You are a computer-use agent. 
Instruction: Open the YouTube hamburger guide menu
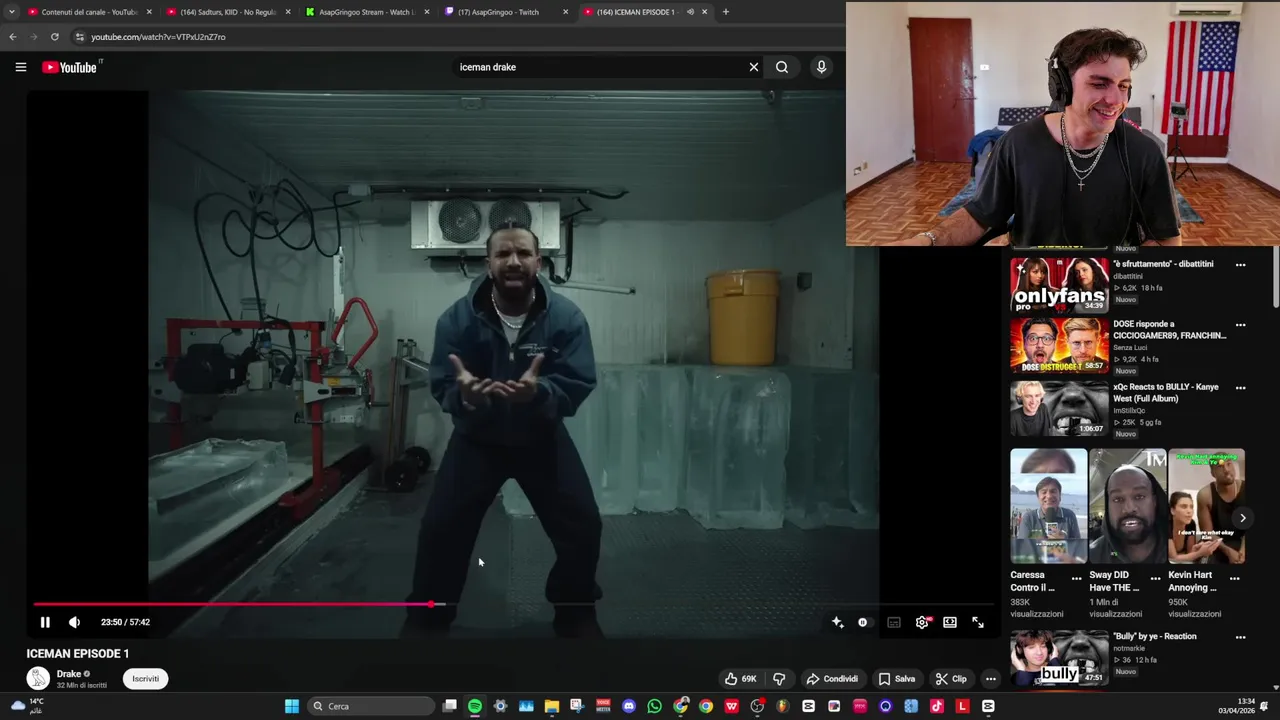pos(20,67)
